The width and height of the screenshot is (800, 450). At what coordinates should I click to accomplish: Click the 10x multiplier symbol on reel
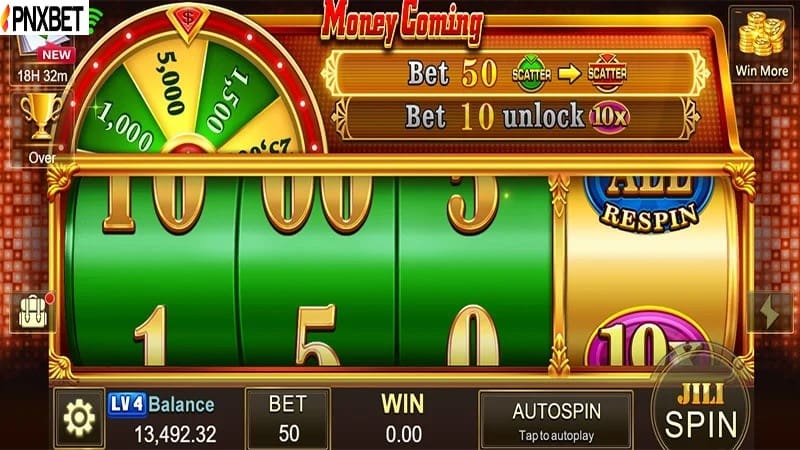pyautogui.click(x=648, y=338)
